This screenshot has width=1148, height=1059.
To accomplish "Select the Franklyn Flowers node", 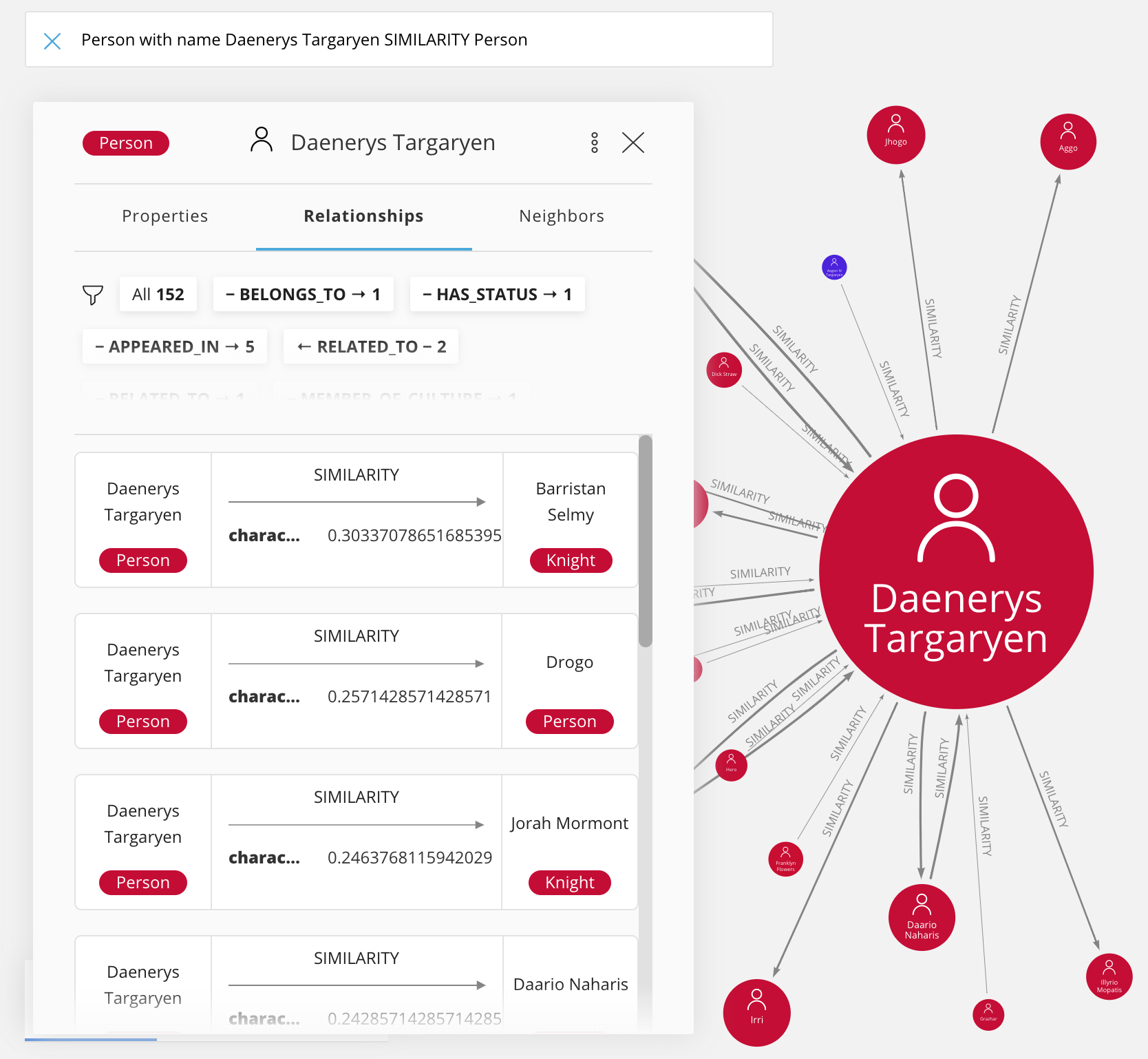I will pyautogui.click(x=786, y=859).
